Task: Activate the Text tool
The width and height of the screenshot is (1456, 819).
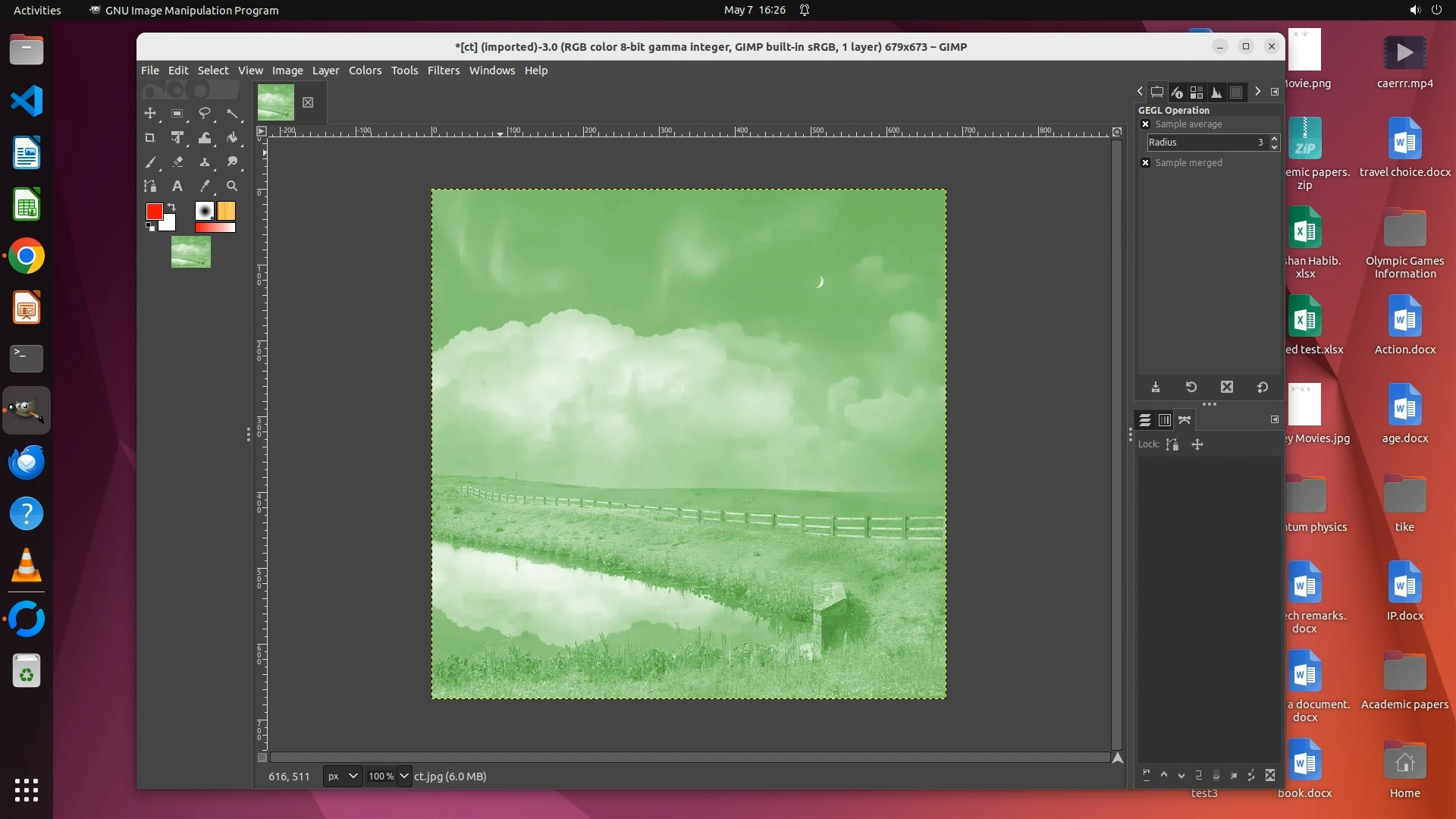Action: [x=177, y=187]
